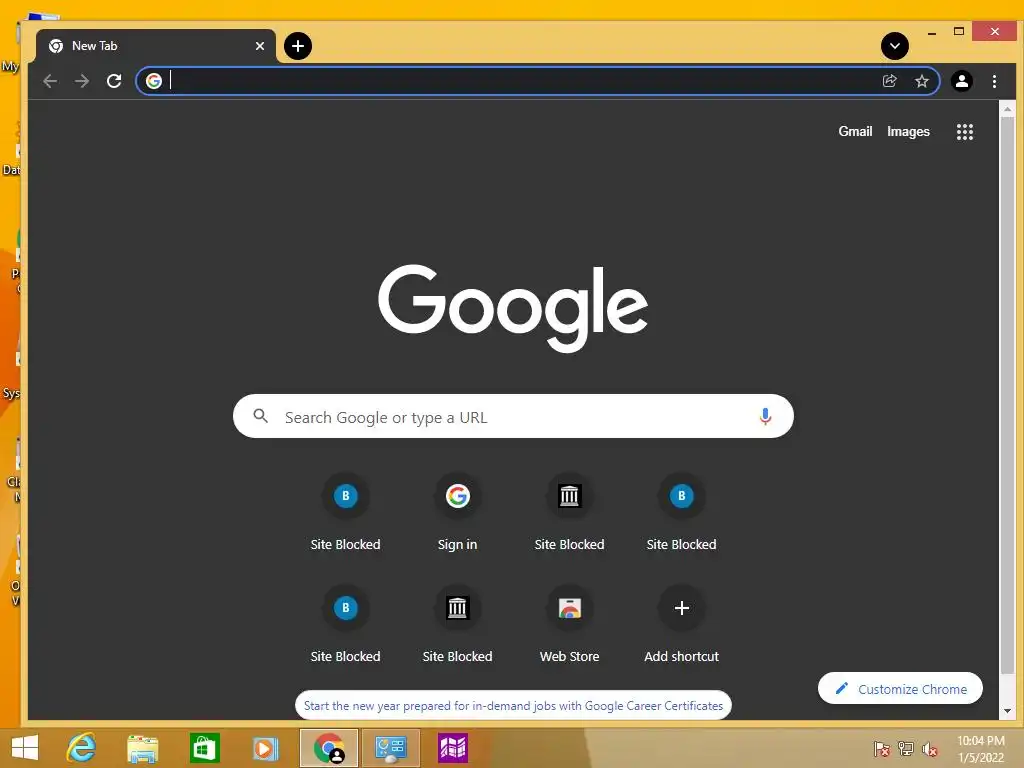
Task: Click the network icon in system tray
Action: tap(906, 749)
